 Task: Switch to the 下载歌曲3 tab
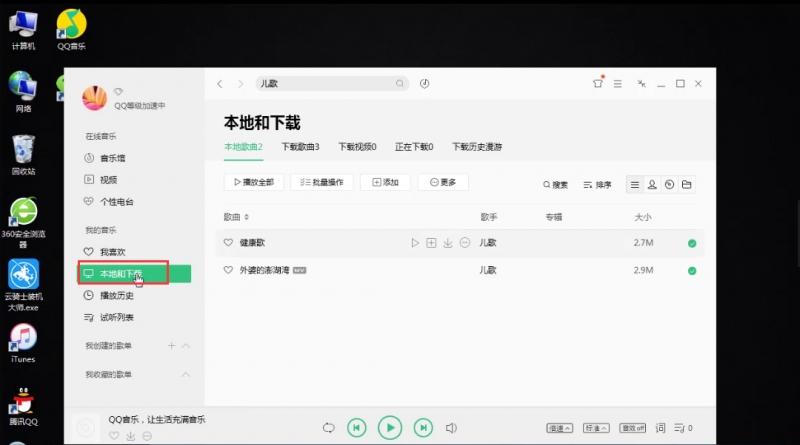coord(301,147)
